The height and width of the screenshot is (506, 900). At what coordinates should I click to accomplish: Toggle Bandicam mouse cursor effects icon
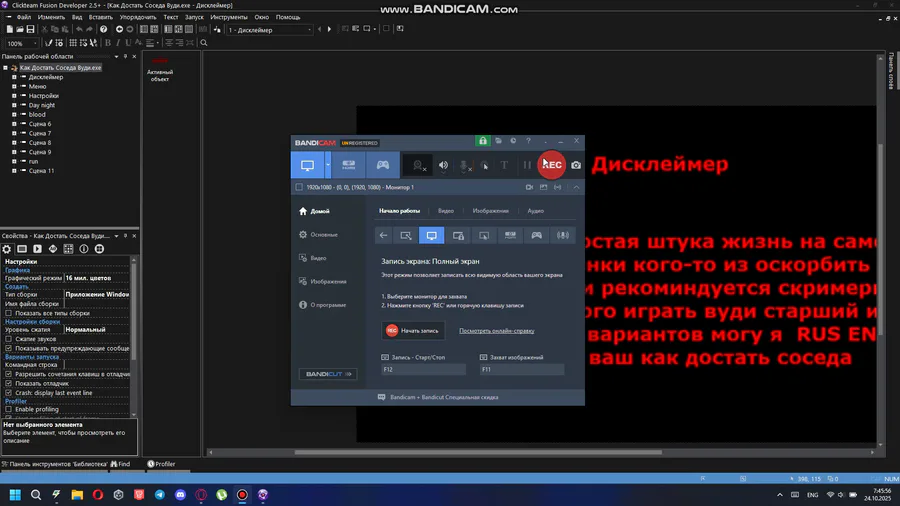484,166
